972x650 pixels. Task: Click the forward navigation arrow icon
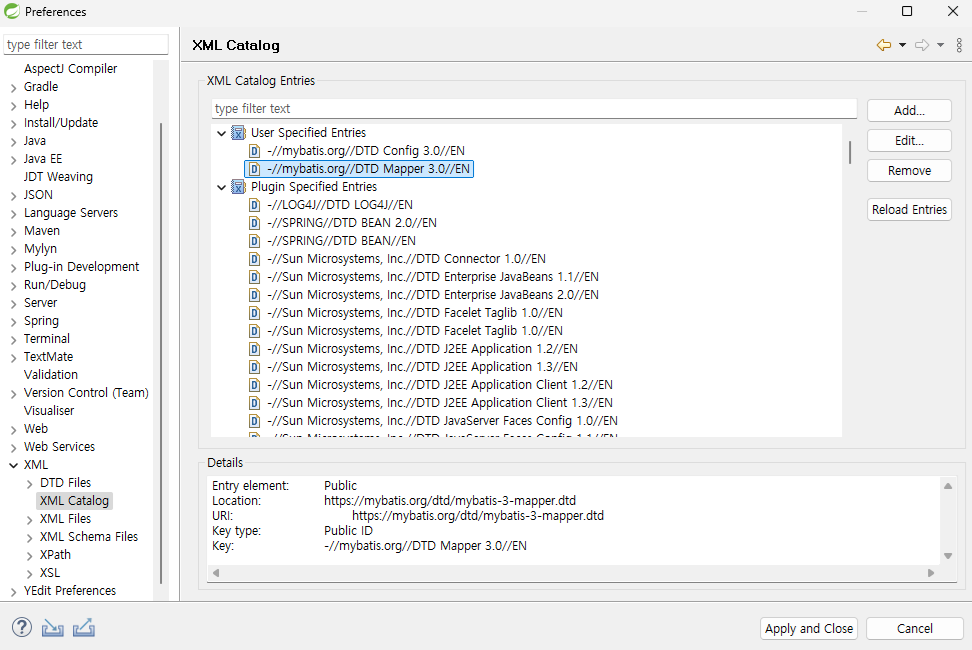922,45
